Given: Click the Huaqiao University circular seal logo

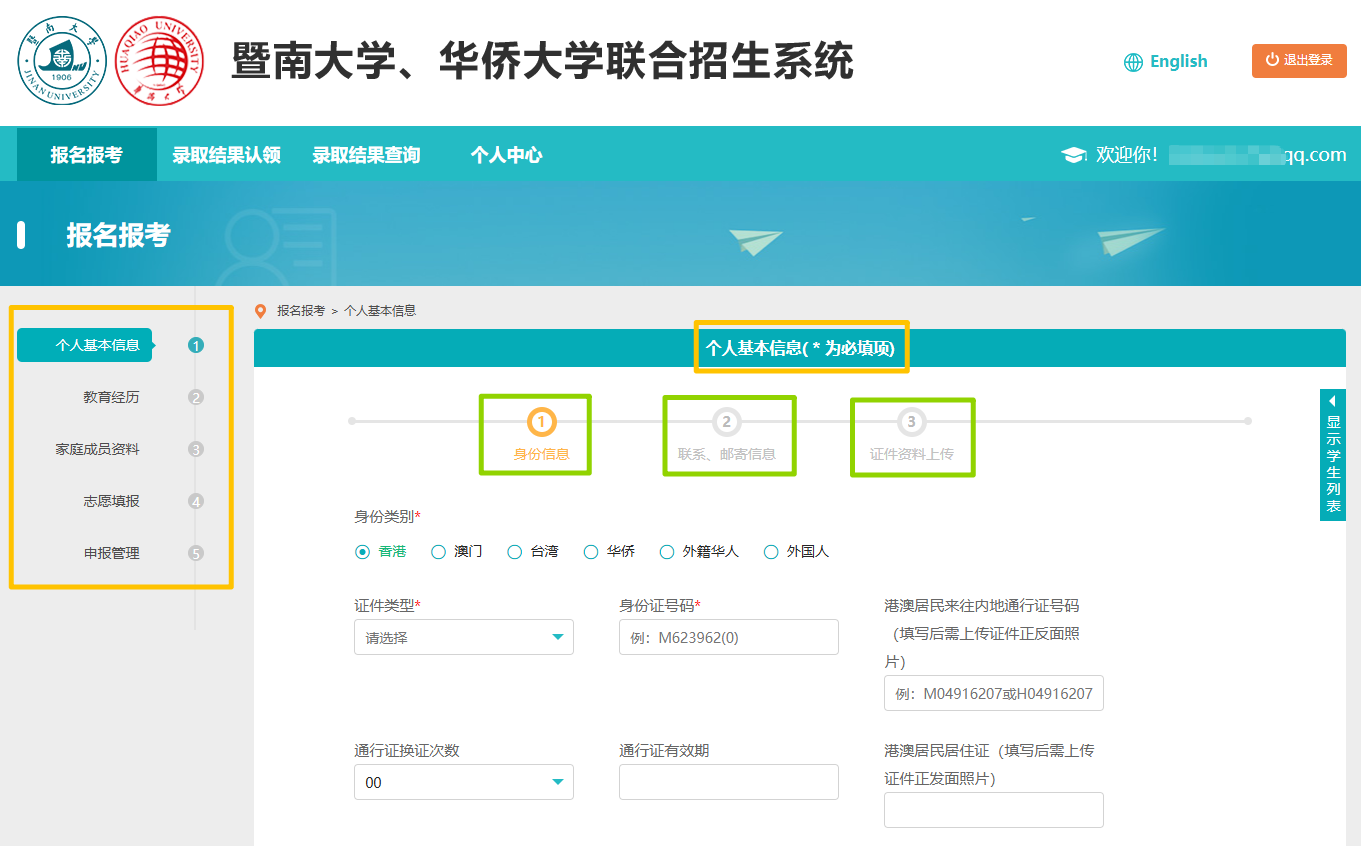Looking at the screenshot, I should click(x=160, y=60).
